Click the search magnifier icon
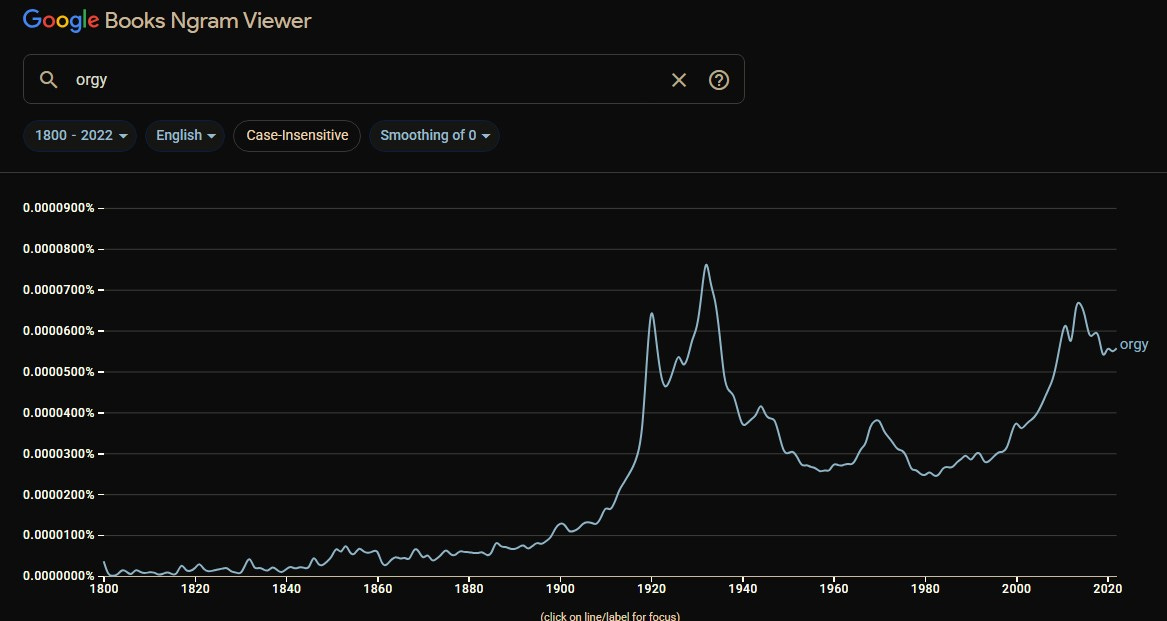Screen dimensions: 1167x621 pos(48,80)
